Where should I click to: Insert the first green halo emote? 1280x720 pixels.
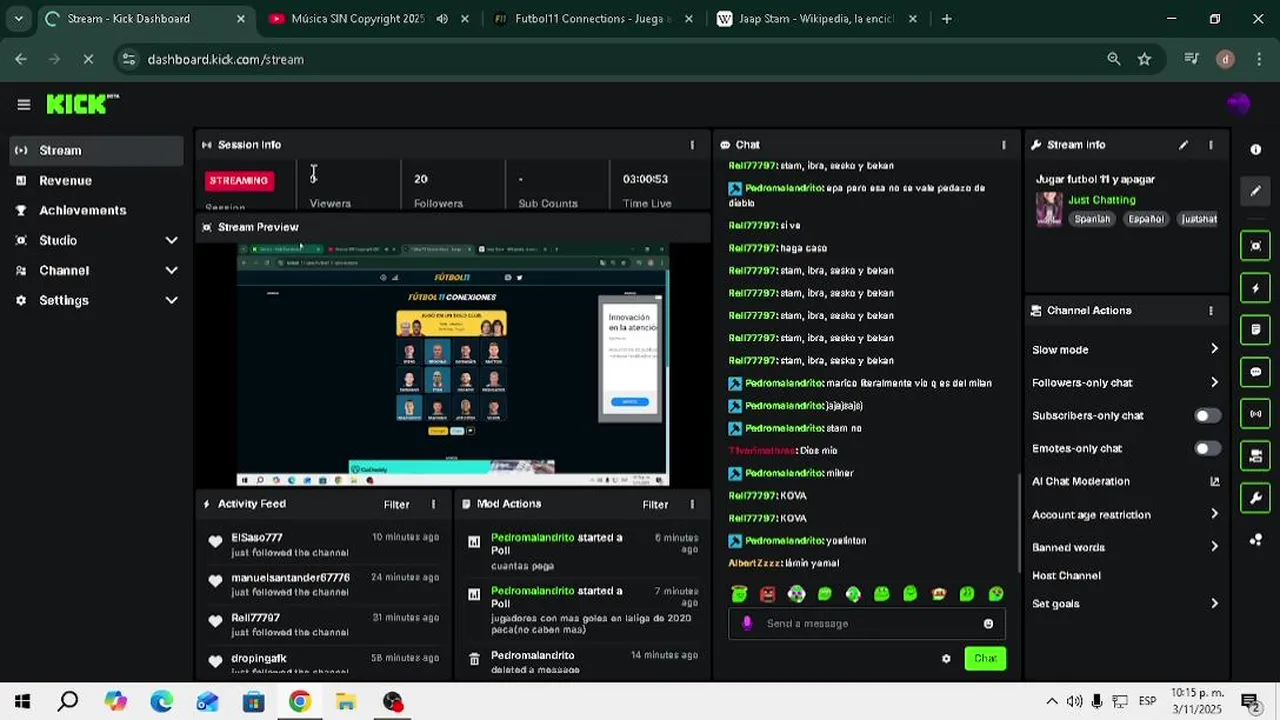pos(739,594)
